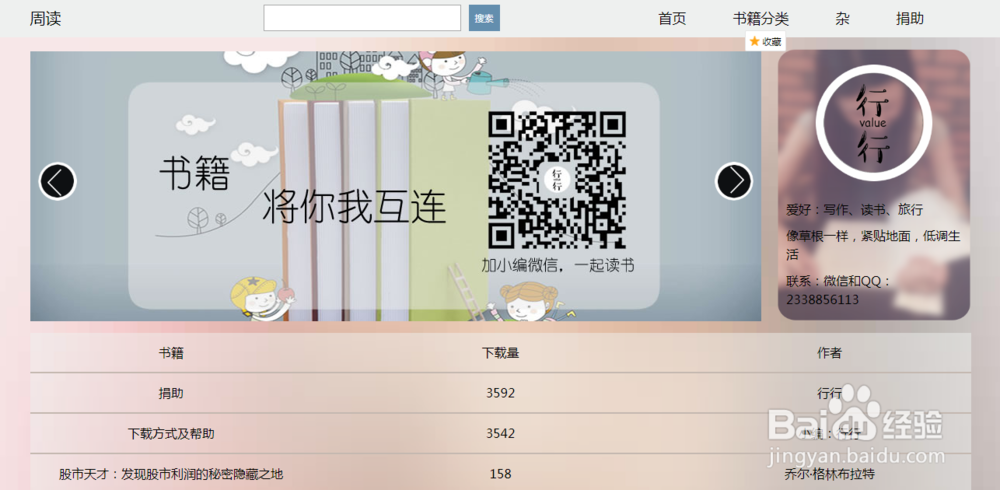Screen dimensions: 1000x490
Task: Open the 周读 site logo link
Action: click(x=45, y=19)
